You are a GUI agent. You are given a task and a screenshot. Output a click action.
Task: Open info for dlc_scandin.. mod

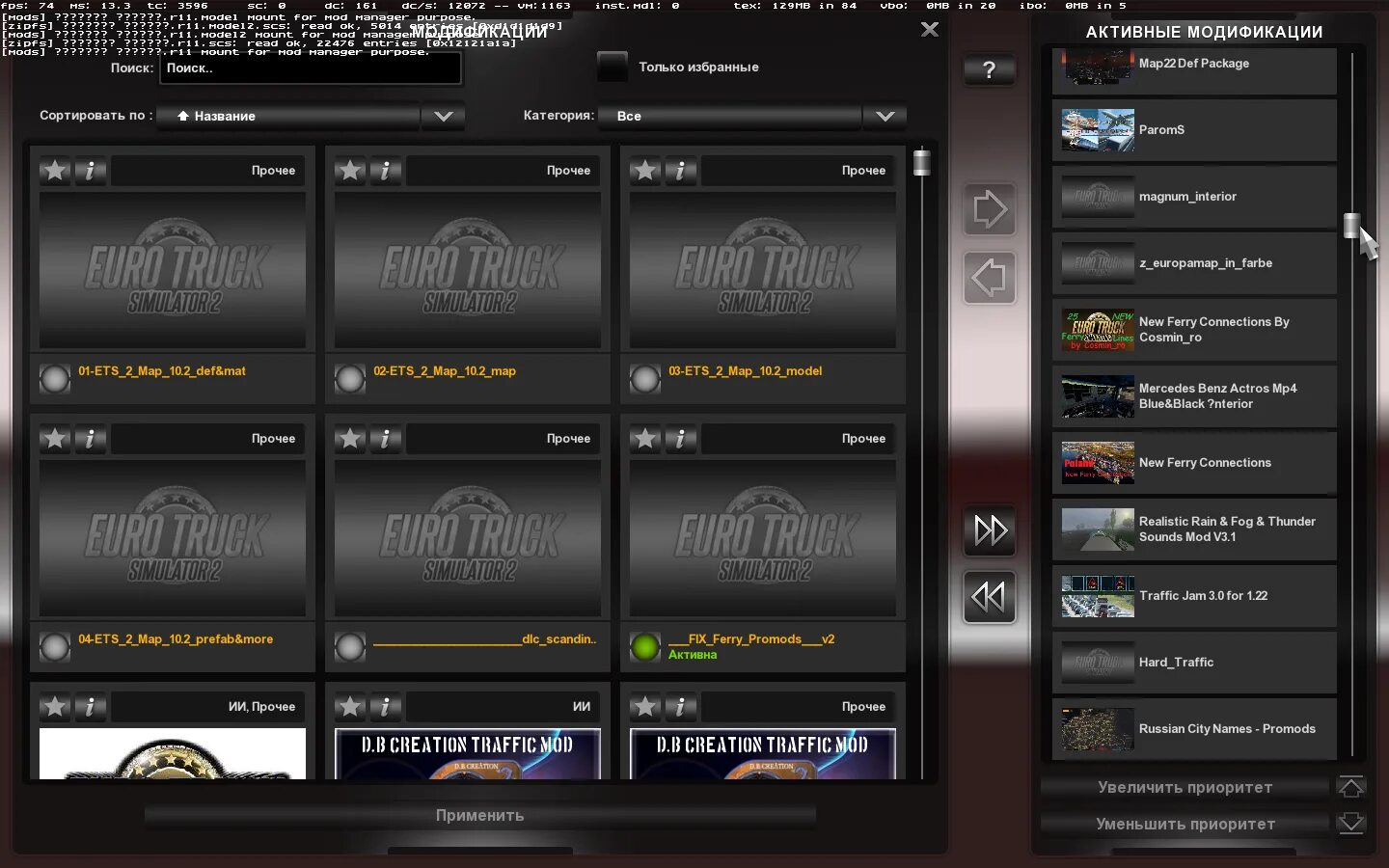[386, 439]
